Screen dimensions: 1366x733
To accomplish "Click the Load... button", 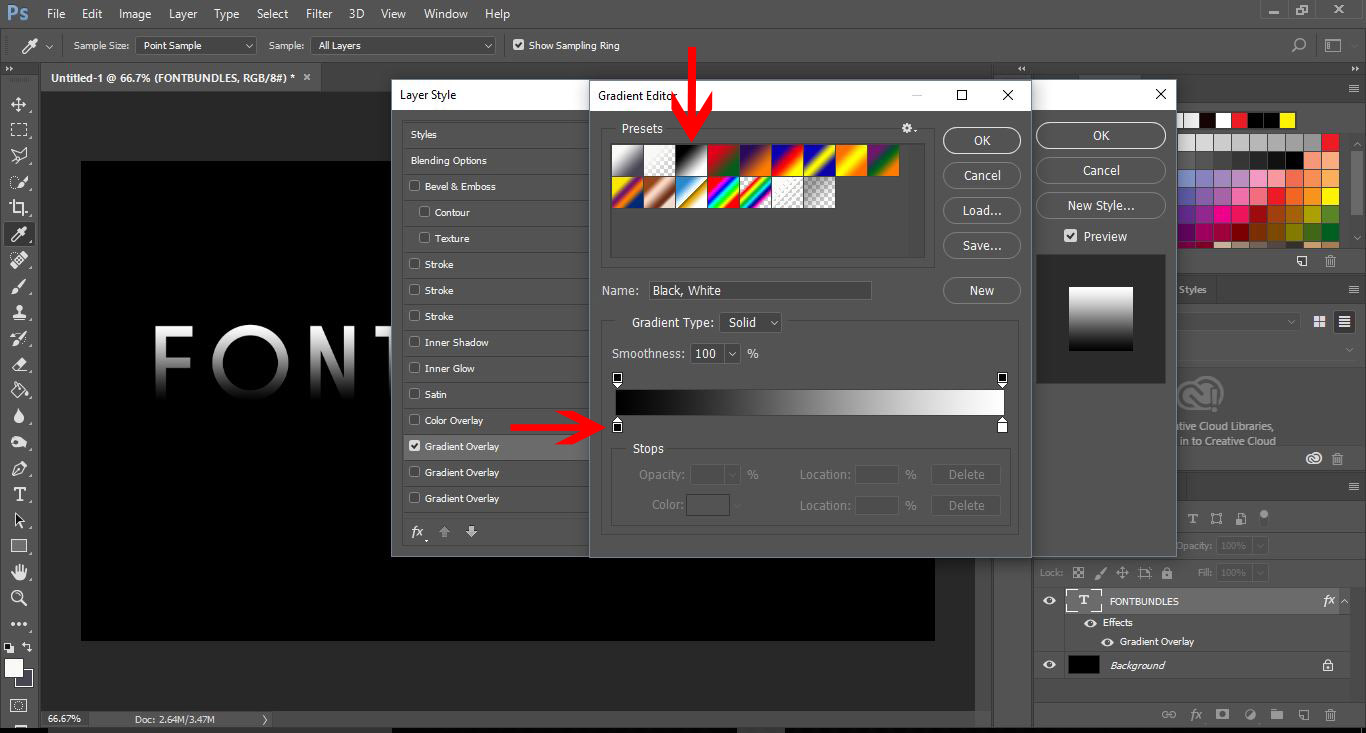I will [x=982, y=210].
